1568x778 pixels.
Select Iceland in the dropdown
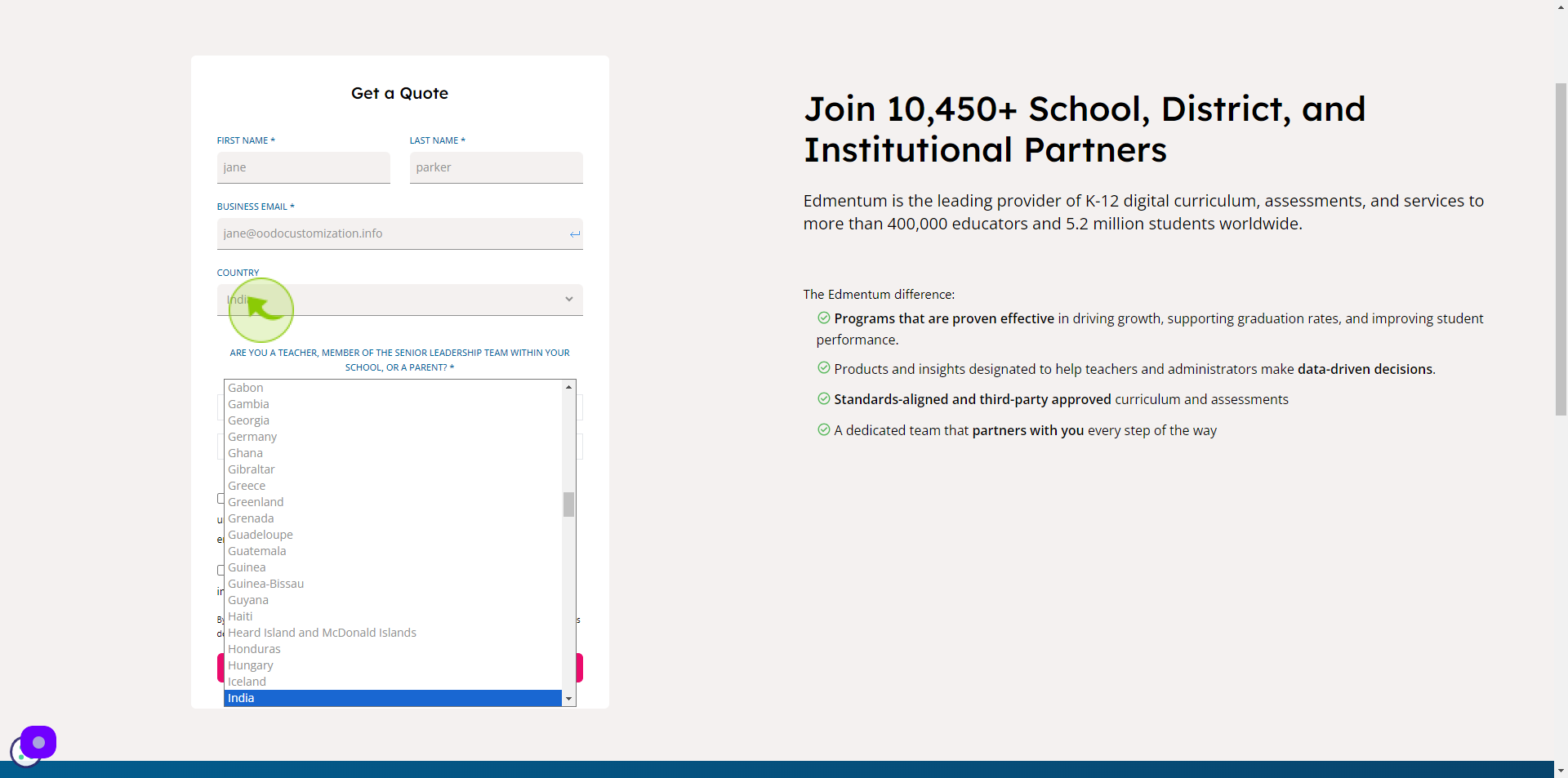393,682
